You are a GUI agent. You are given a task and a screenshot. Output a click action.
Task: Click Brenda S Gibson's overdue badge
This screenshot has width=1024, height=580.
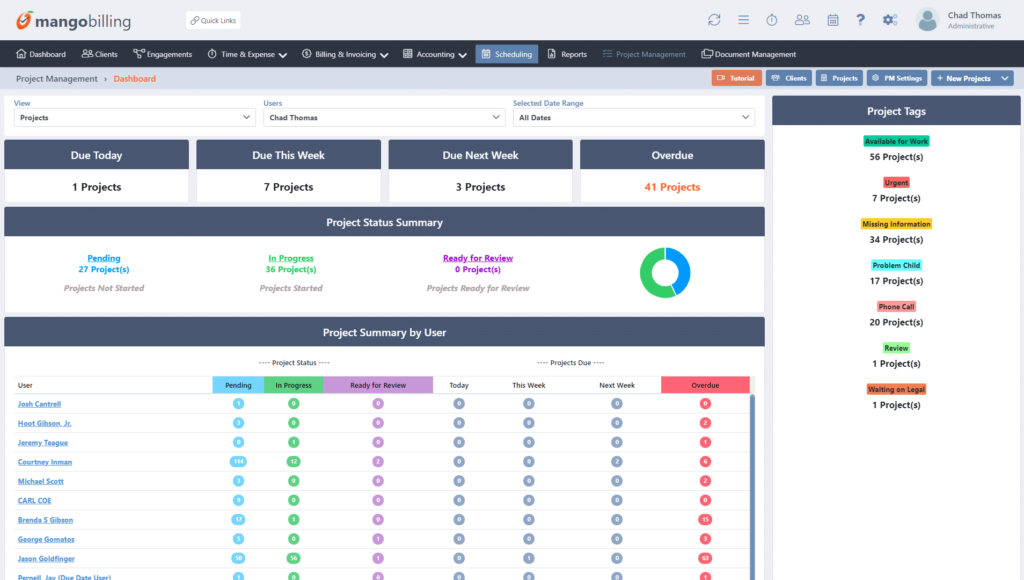(x=705, y=520)
